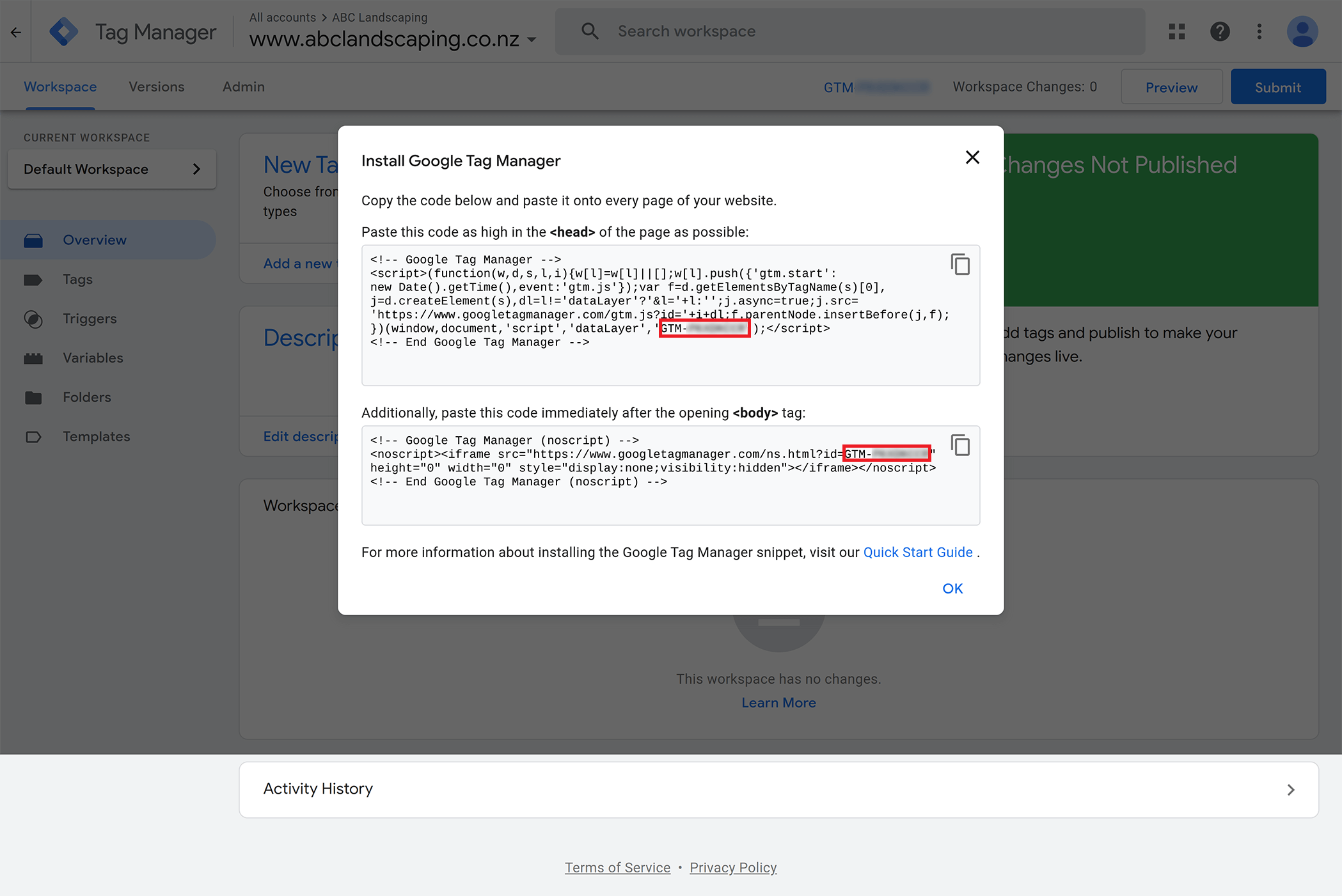Click the Submit button
Image resolution: width=1342 pixels, height=896 pixels.
coord(1278,87)
